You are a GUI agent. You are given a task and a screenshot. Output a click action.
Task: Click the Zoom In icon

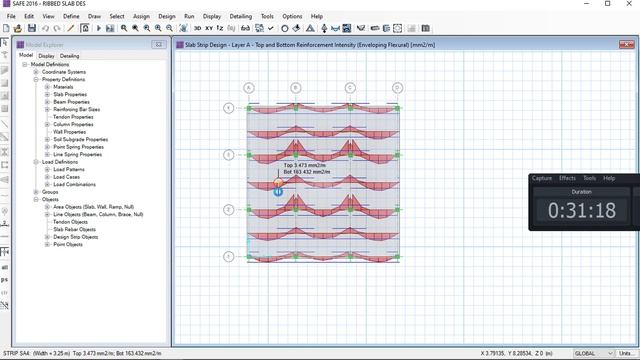pos(158,28)
